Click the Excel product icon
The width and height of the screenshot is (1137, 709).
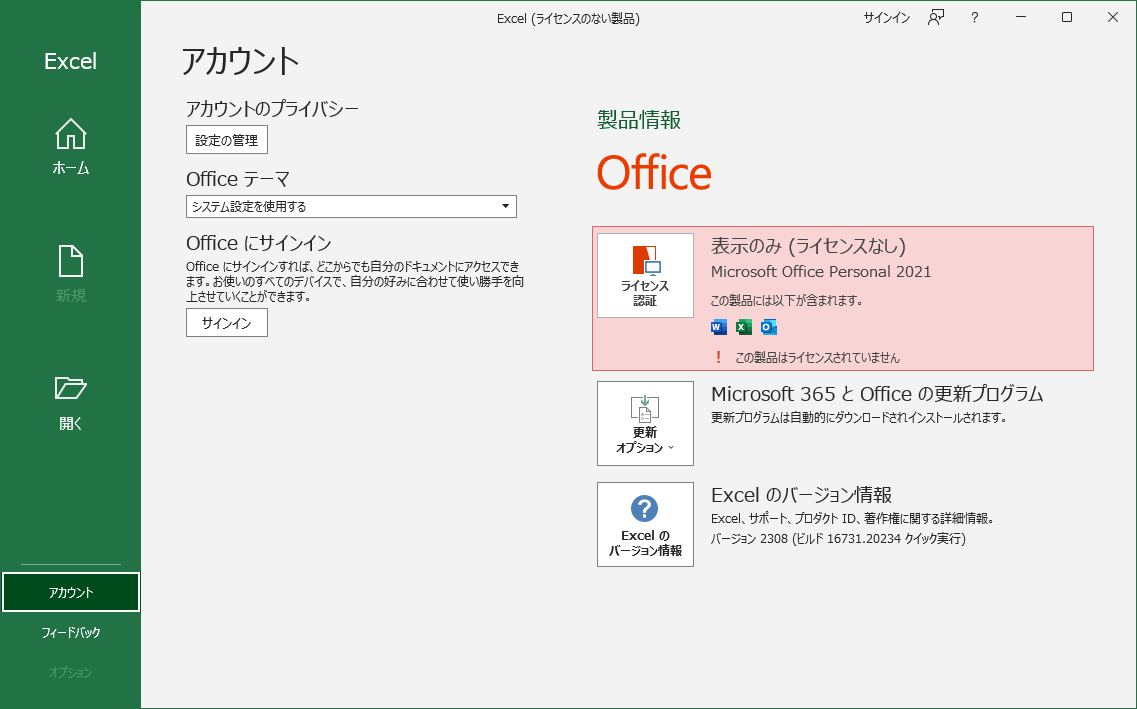(x=742, y=327)
